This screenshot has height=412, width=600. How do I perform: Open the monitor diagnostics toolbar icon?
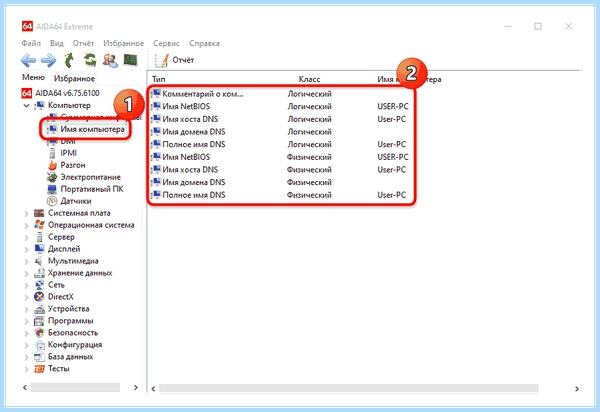click(130, 60)
